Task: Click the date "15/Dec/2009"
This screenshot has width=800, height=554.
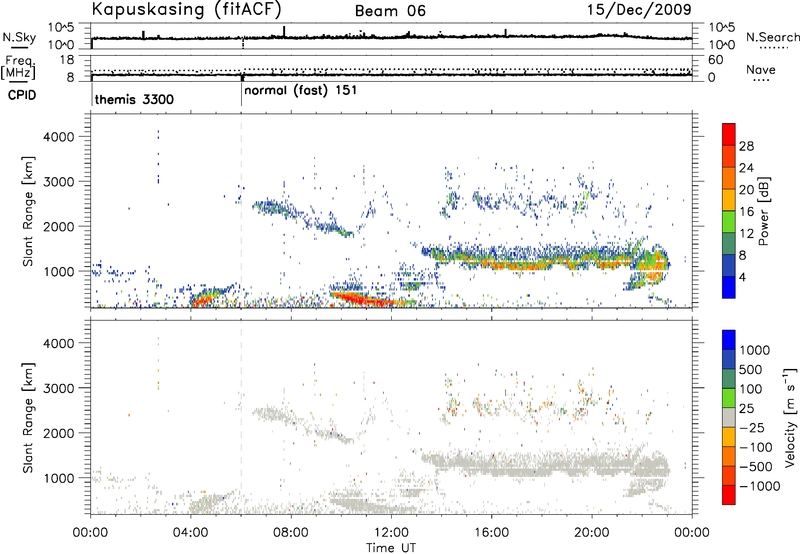Action: 639,9
